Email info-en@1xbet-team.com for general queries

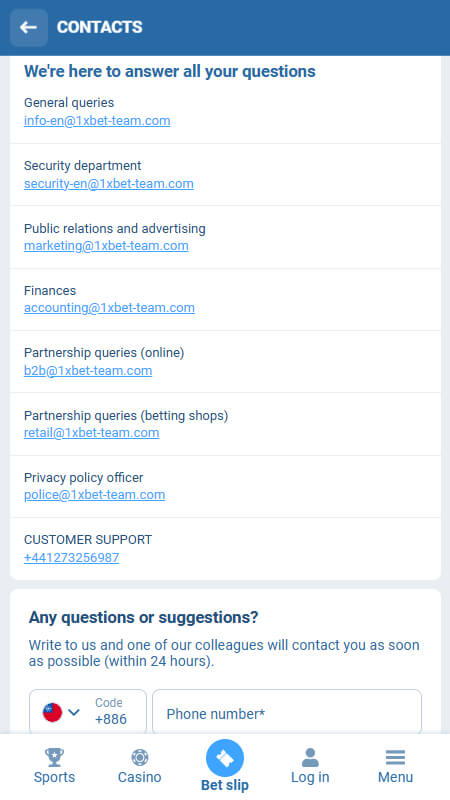tap(97, 121)
